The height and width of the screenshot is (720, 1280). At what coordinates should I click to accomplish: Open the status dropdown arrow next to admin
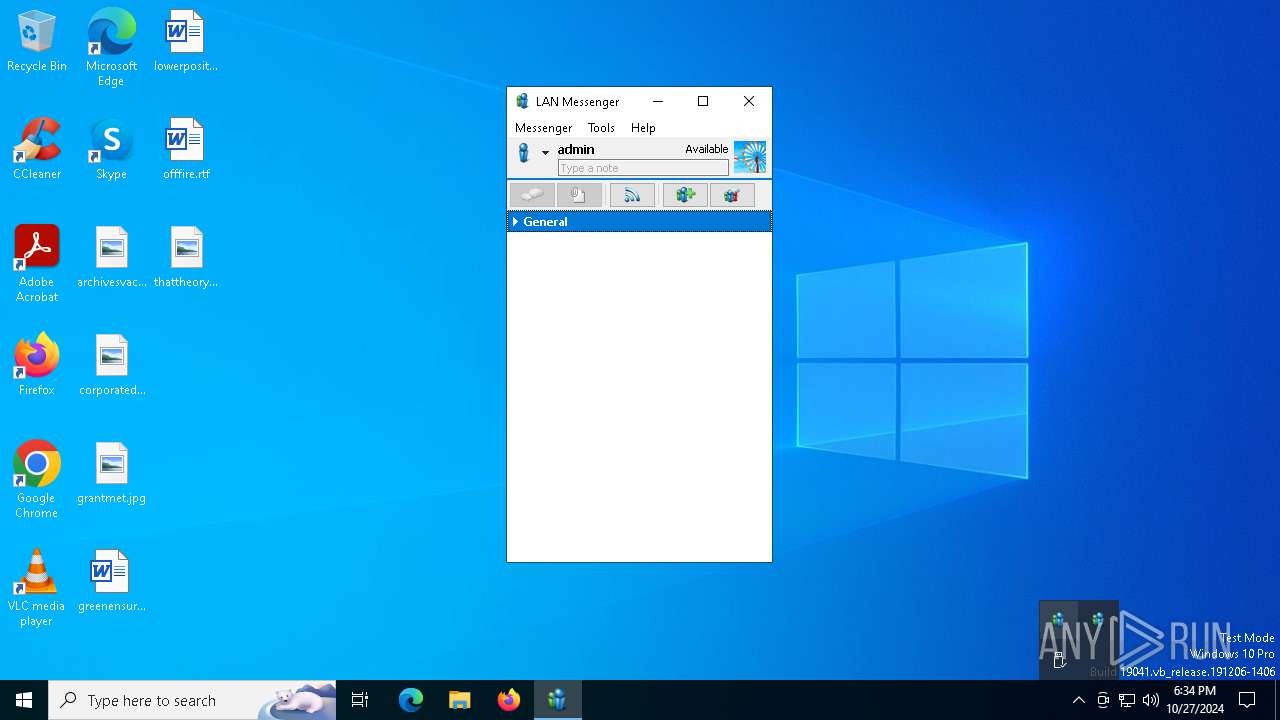click(x=545, y=153)
